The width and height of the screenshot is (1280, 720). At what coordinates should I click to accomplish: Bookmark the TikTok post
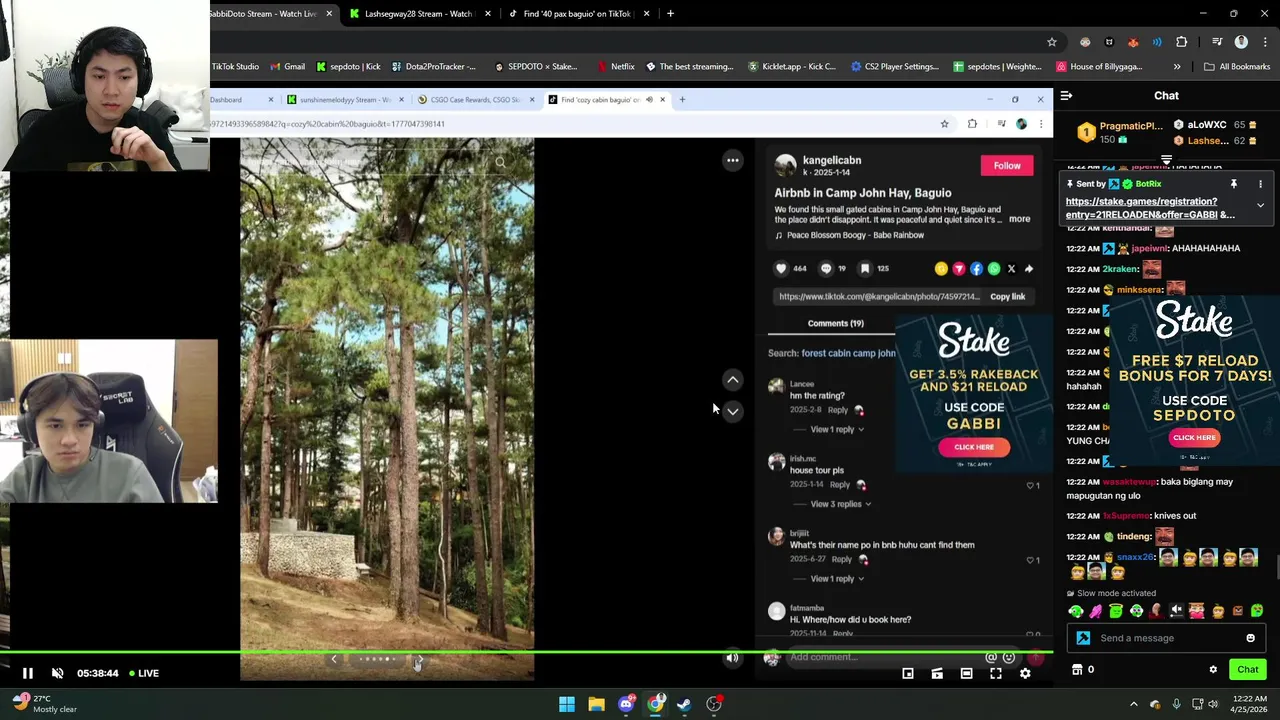pos(866,268)
